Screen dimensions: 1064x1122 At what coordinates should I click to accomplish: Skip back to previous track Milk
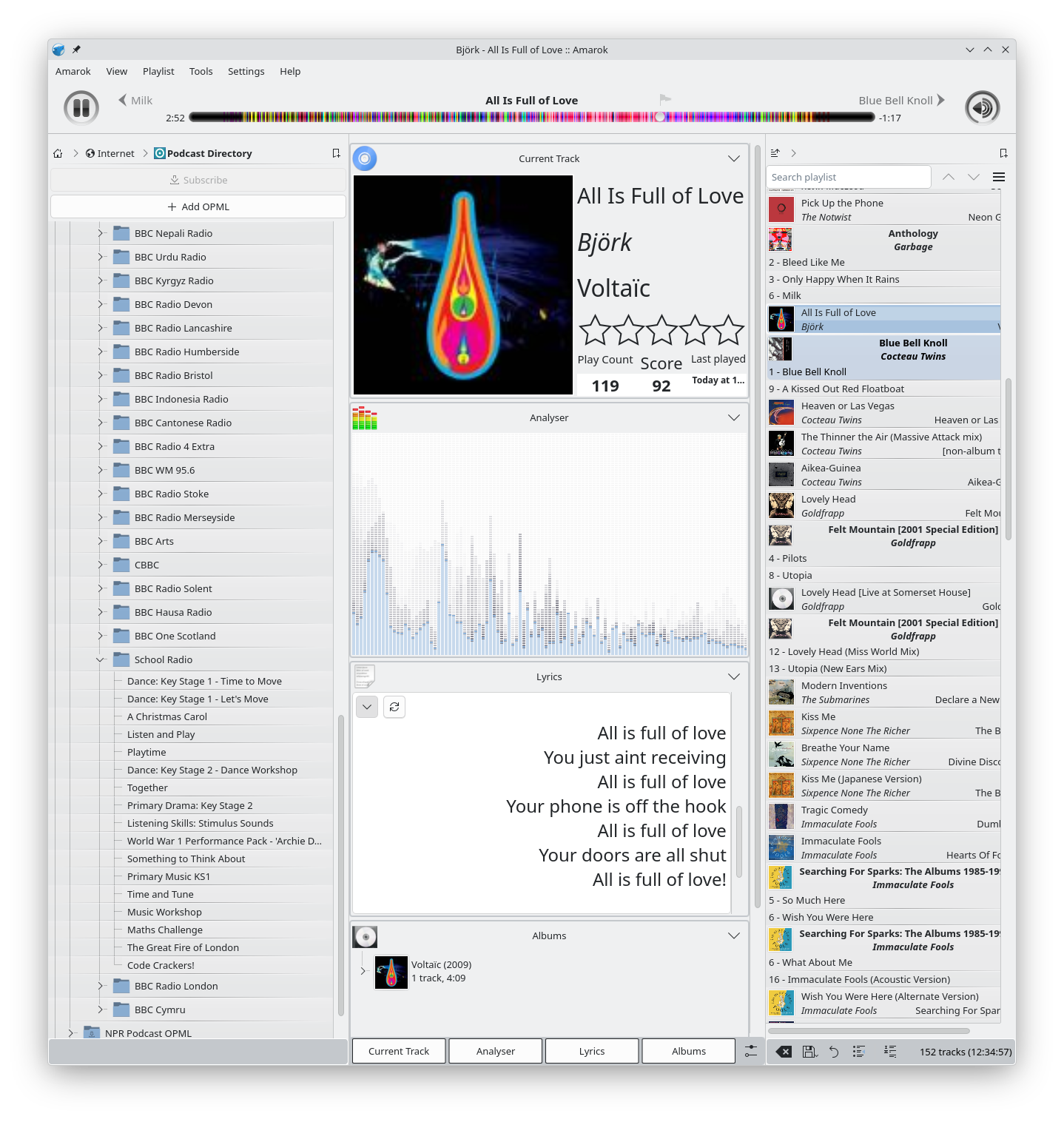(135, 100)
